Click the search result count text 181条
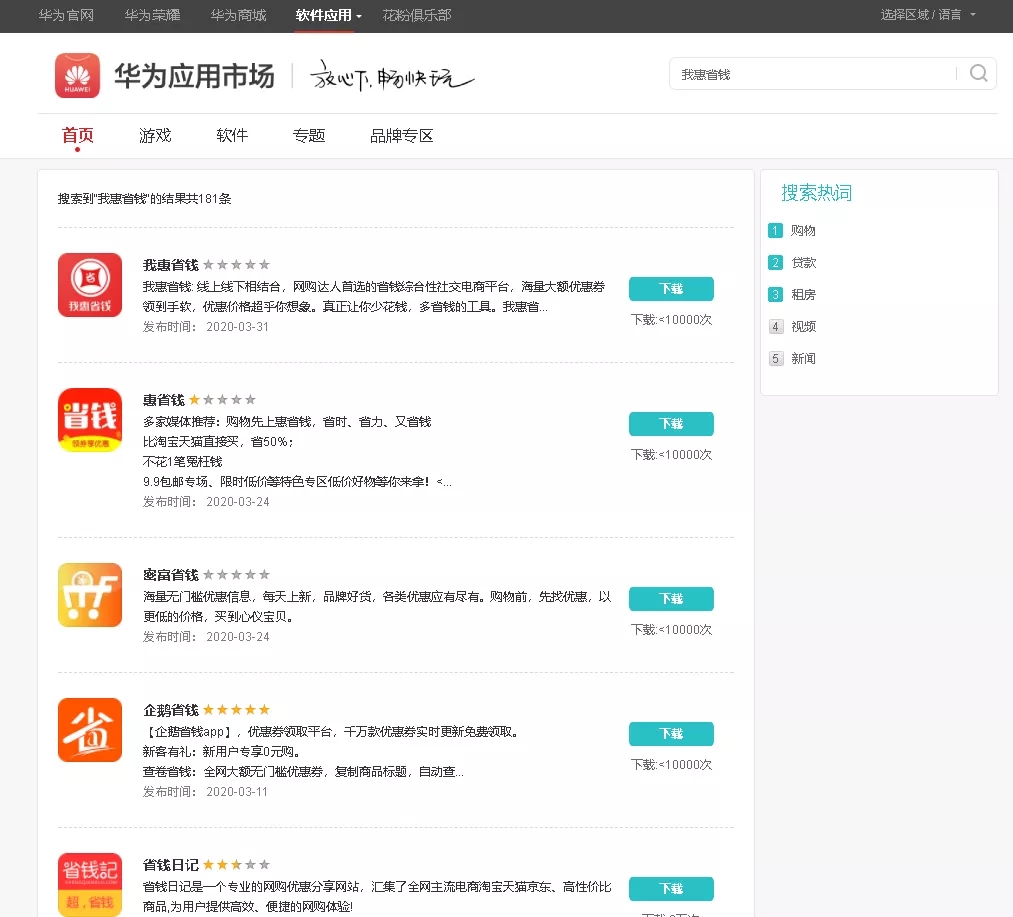 click(x=215, y=198)
